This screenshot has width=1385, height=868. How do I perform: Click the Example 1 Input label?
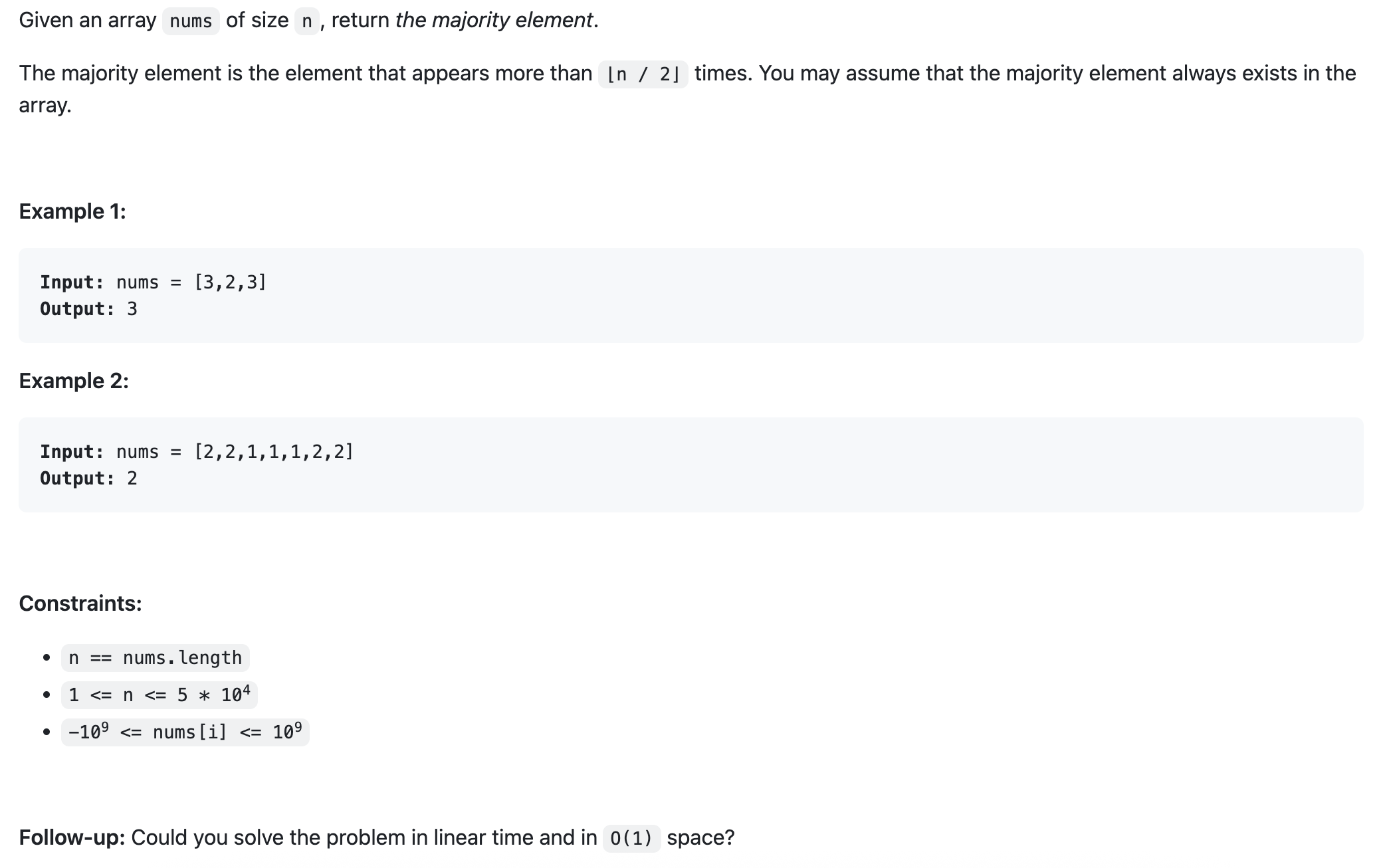tap(72, 282)
